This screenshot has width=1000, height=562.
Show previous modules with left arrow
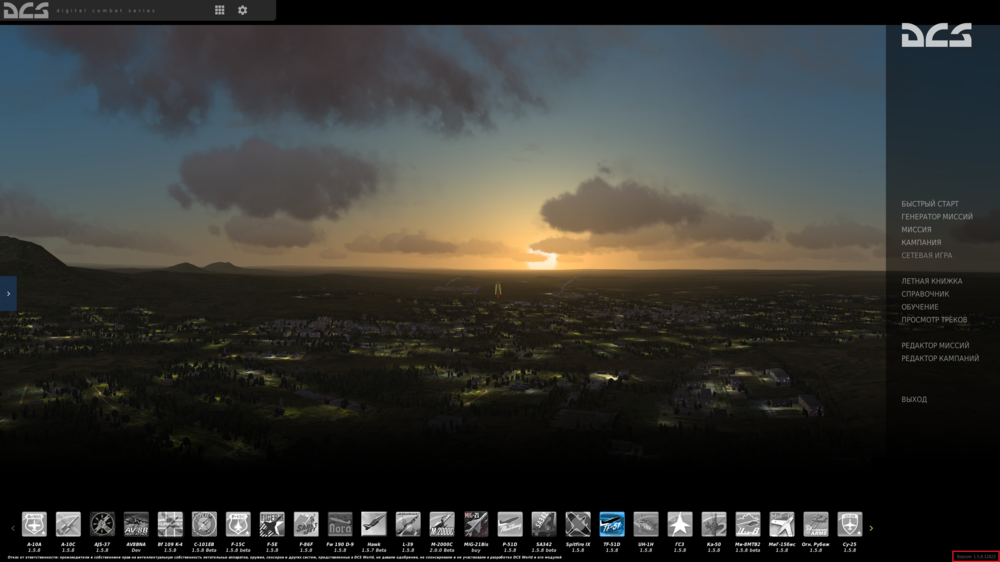click(13, 528)
